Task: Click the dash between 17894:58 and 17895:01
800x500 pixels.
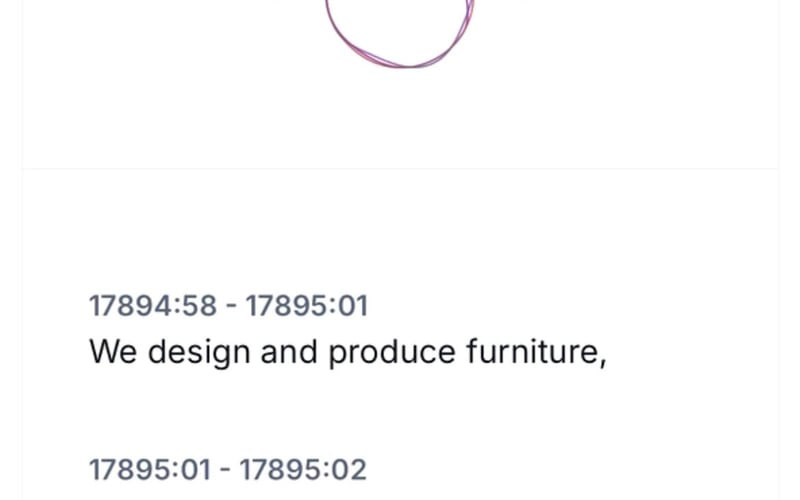Action: coord(231,307)
